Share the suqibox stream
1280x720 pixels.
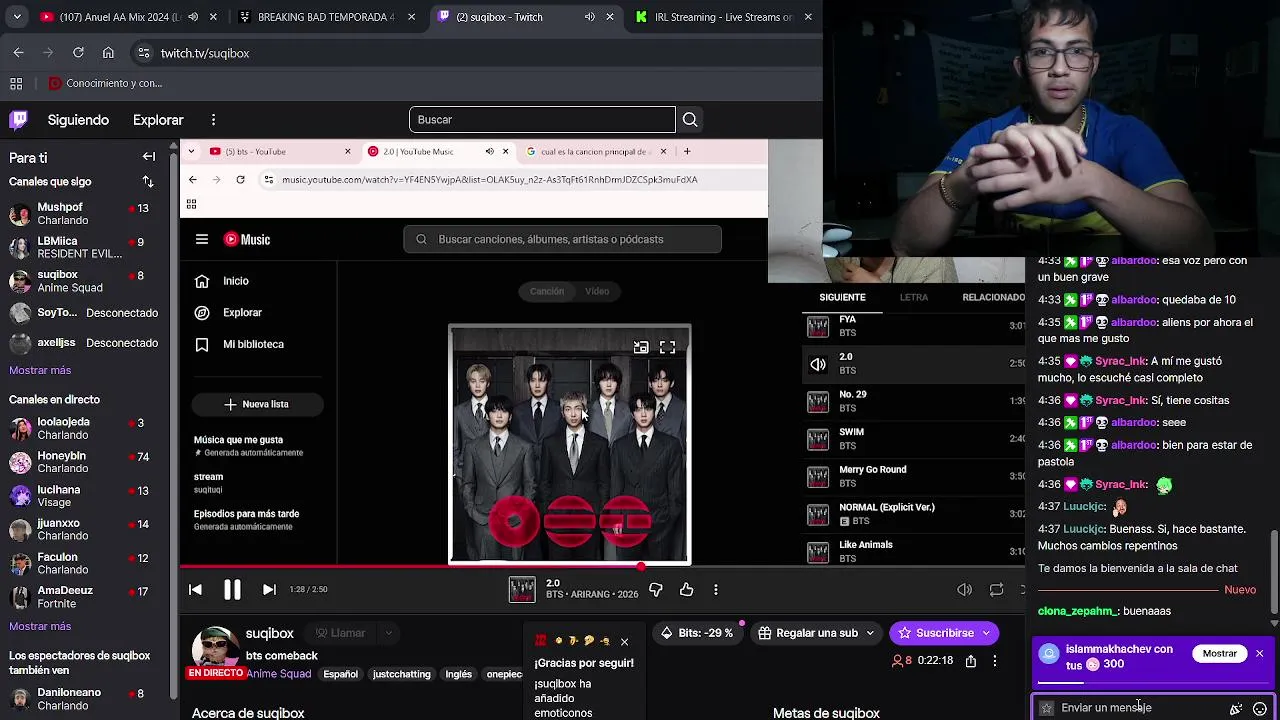click(x=971, y=661)
